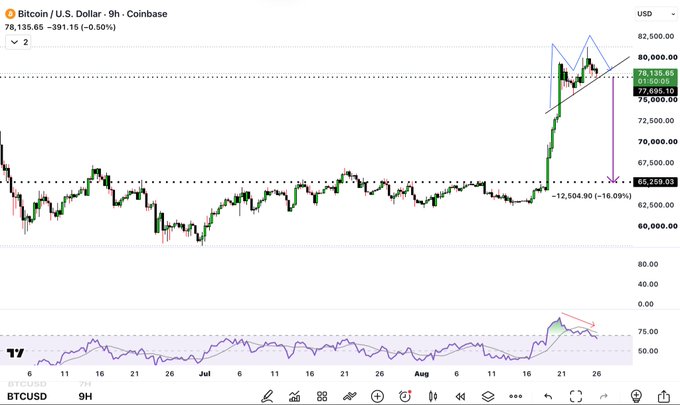Select the -12,504.90 (-16.09%) measurement label
Image resolution: width=680 pixels, height=405 pixels.
tap(592, 196)
